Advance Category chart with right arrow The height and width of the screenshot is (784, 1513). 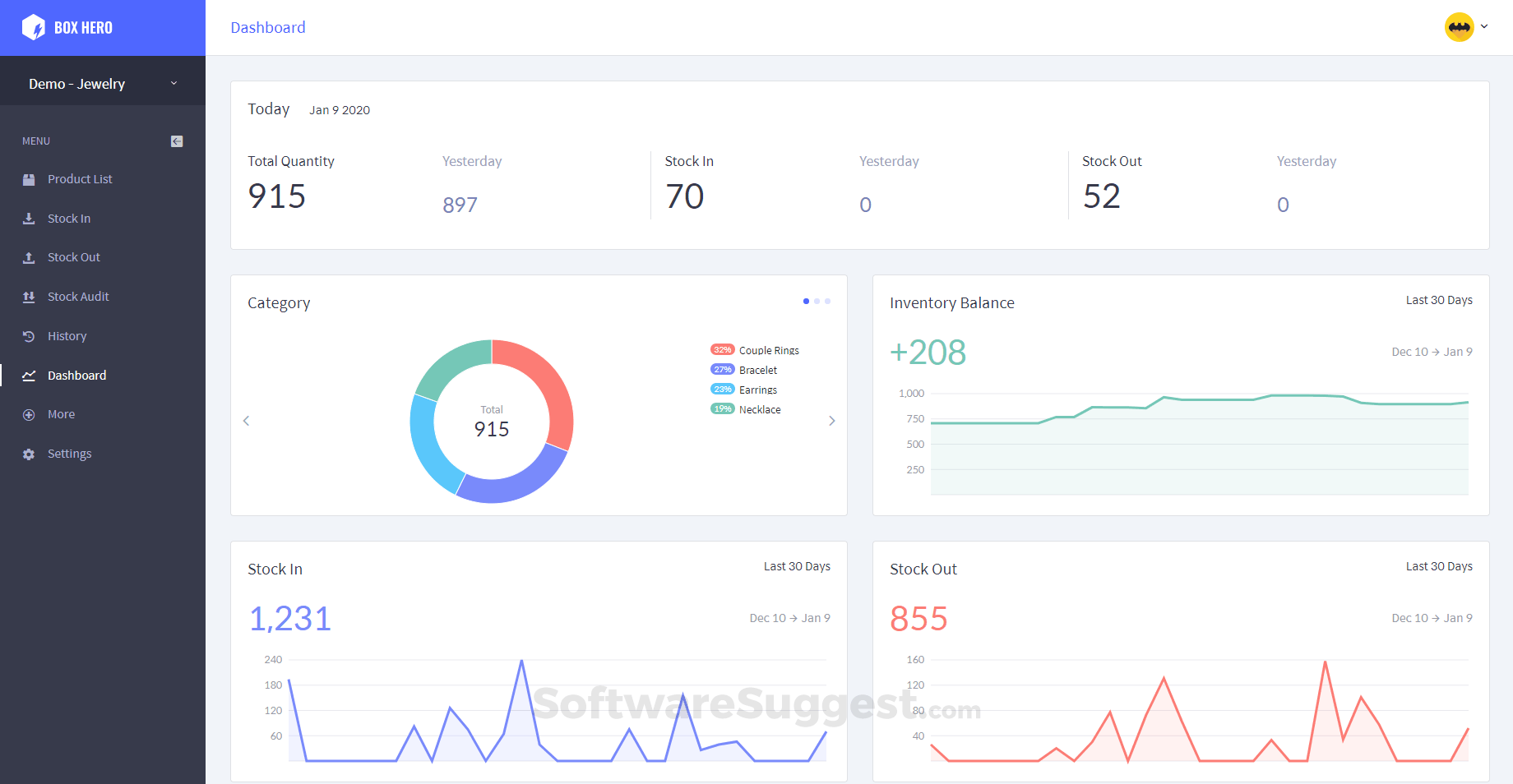coord(832,421)
